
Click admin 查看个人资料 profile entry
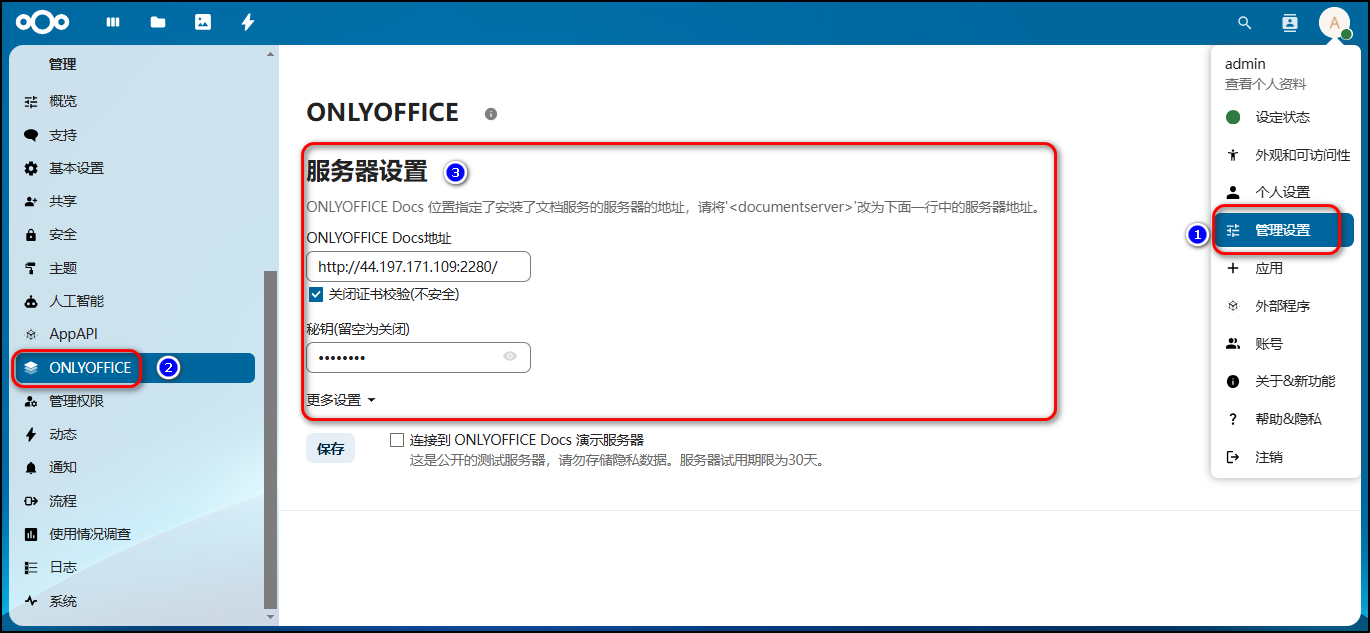point(1285,74)
